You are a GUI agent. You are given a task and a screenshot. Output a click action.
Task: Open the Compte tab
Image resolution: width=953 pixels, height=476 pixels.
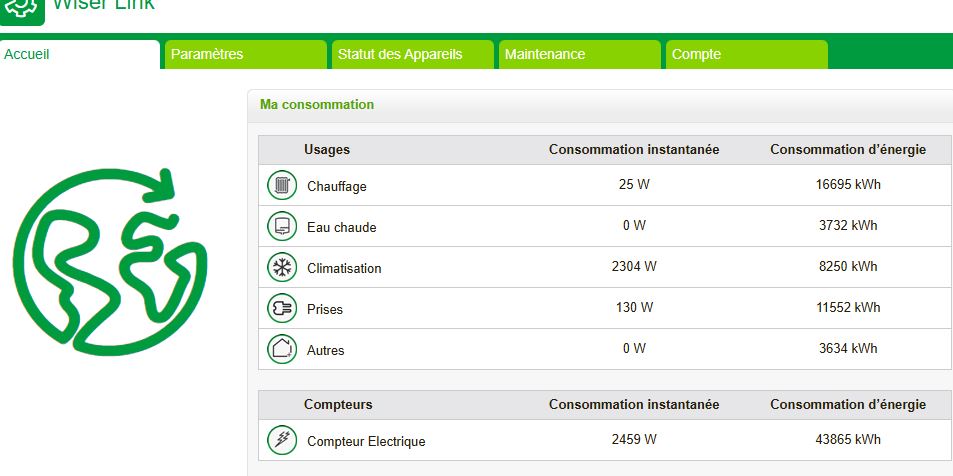747,54
